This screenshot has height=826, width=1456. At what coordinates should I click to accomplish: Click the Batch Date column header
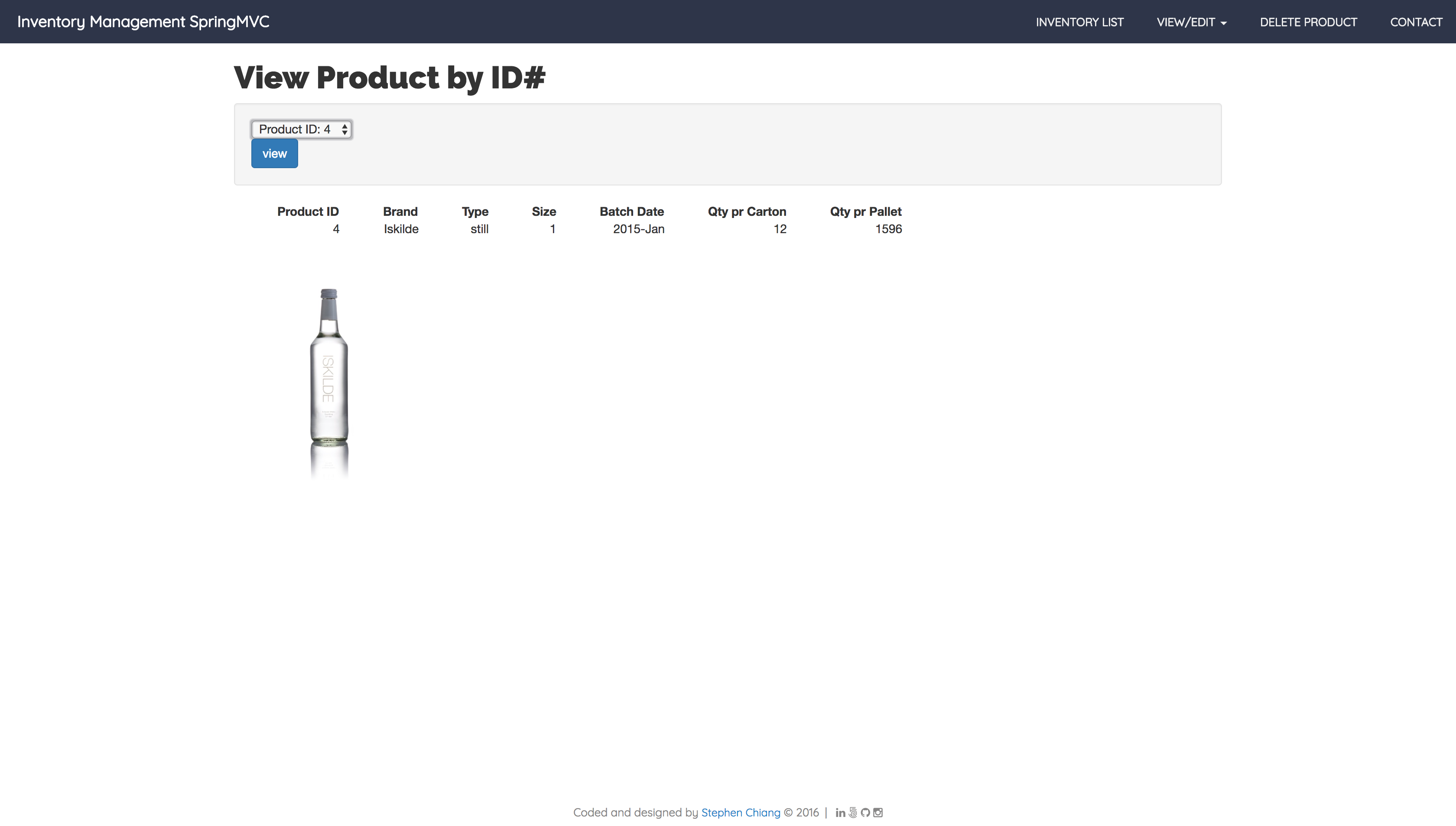pyautogui.click(x=631, y=211)
